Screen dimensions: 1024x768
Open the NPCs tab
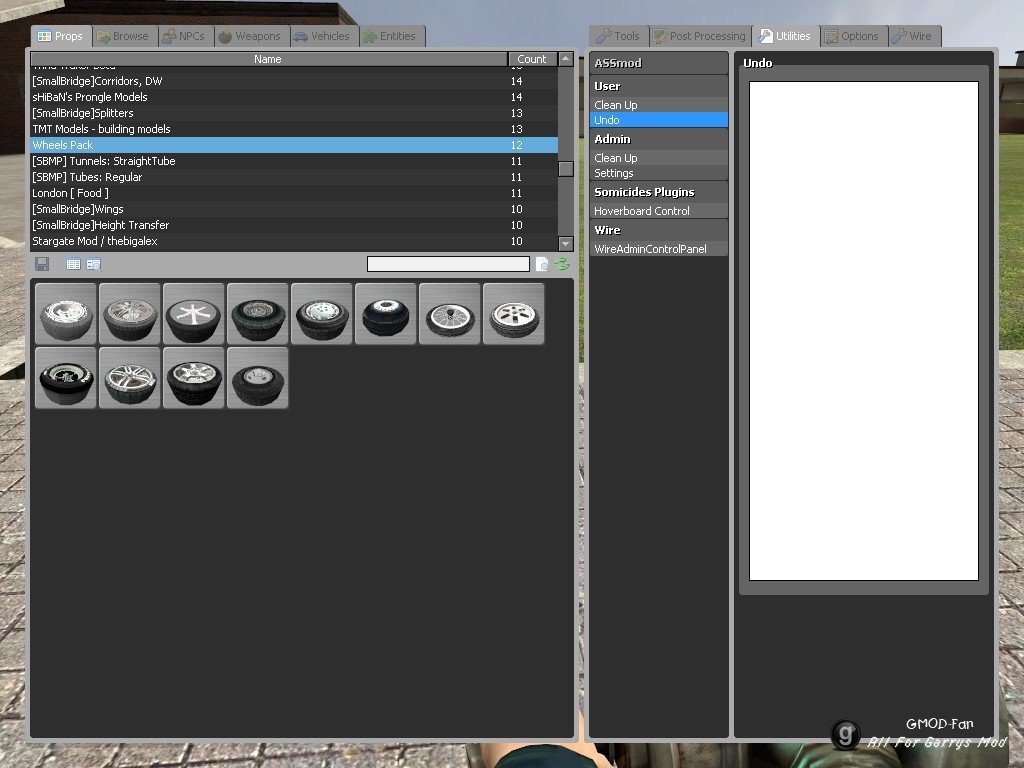click(185, 36)
